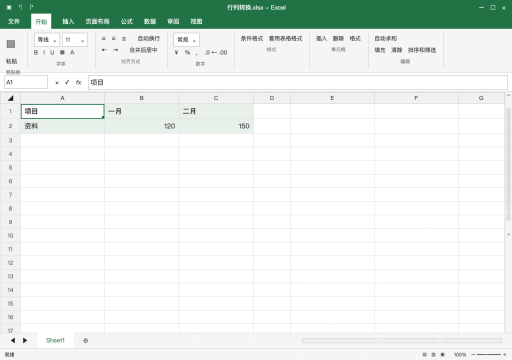
Task: Toggle Italic formatting (I)
Action: click(x=44, y=52)
